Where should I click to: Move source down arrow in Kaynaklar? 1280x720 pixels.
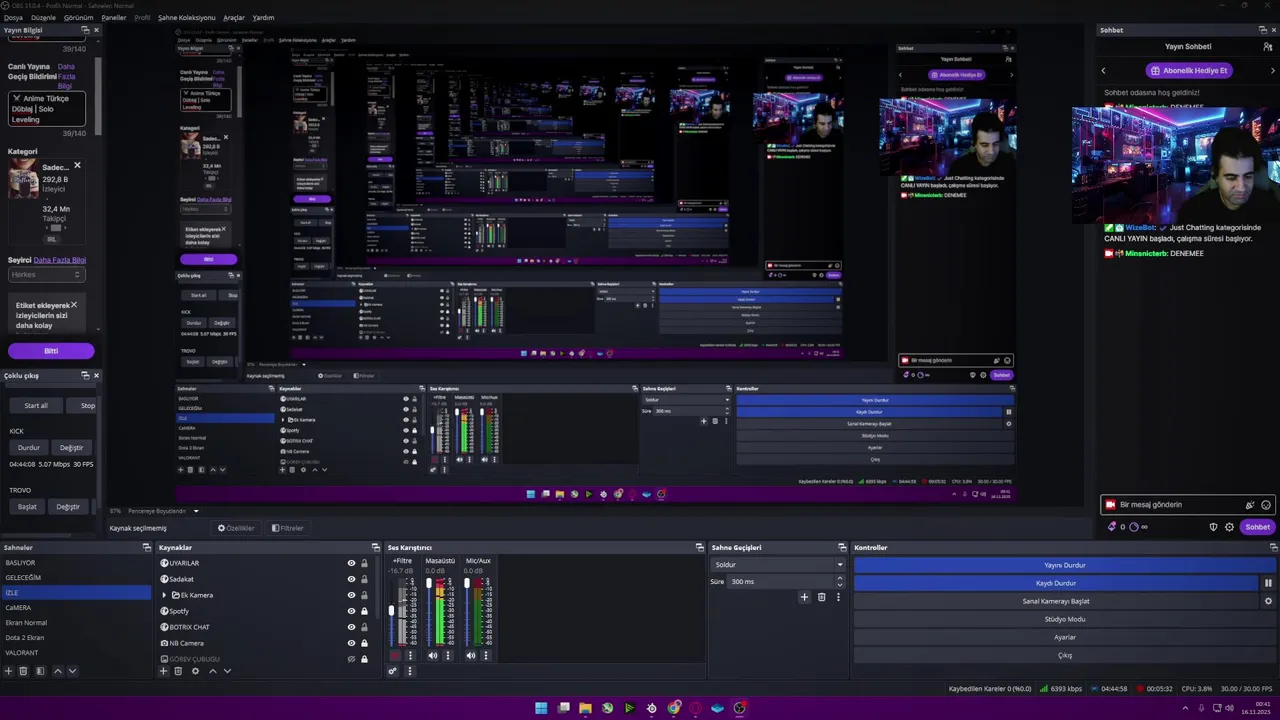tap(227, 671)
